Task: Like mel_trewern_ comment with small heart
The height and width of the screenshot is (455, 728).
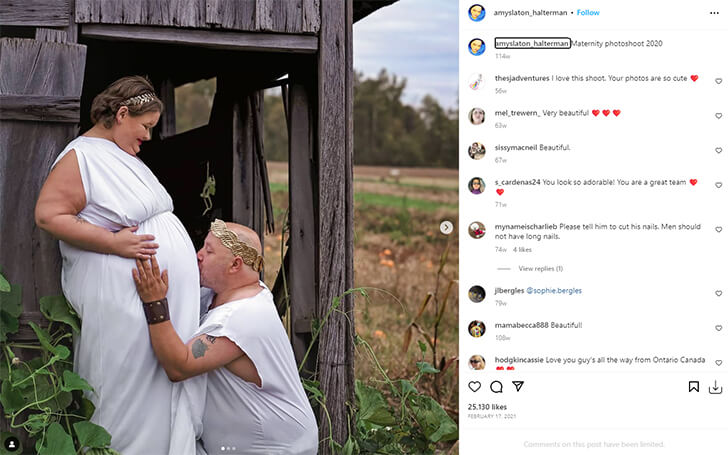Action: pos(718,116)
